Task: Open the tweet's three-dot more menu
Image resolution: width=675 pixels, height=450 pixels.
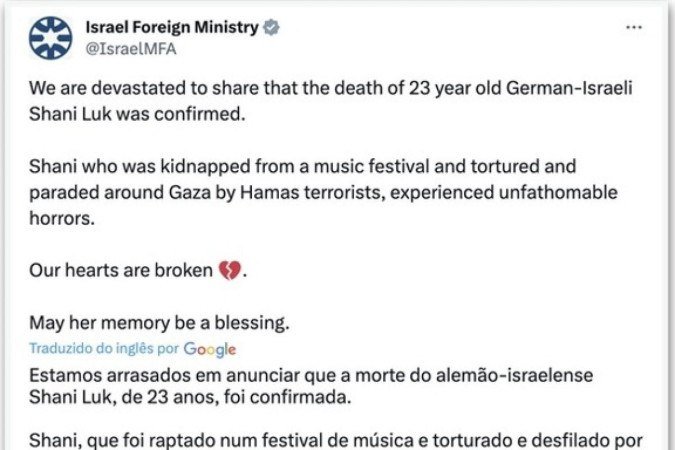Action: coord(633,28)
